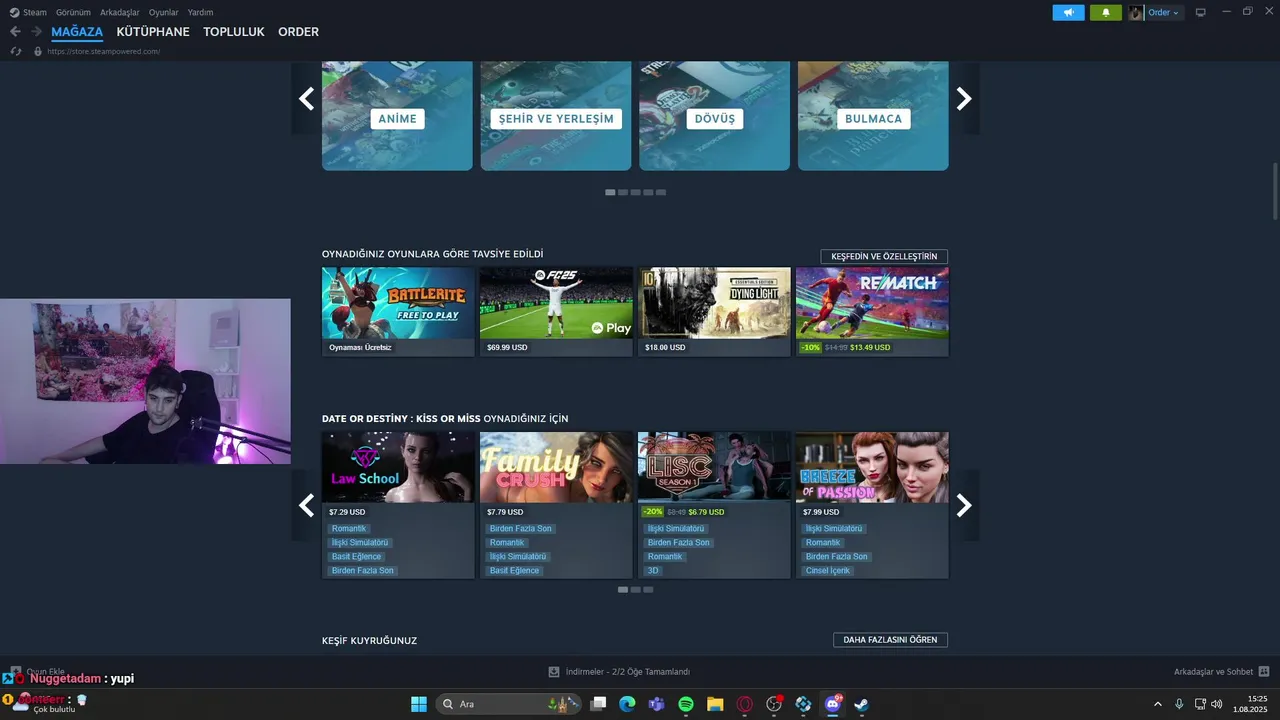
Task: Open Task View on the taskbar
Action: [x=598, y=704]
